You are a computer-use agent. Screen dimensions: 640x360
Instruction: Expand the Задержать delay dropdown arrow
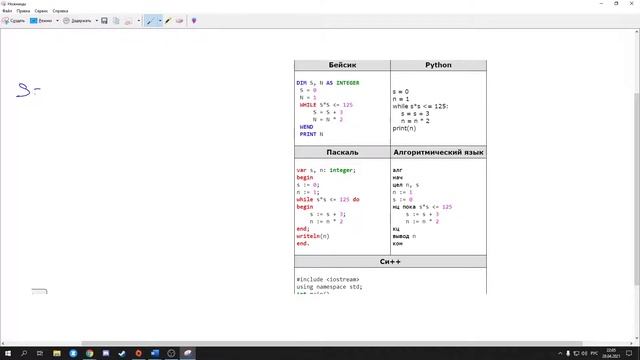96,20
